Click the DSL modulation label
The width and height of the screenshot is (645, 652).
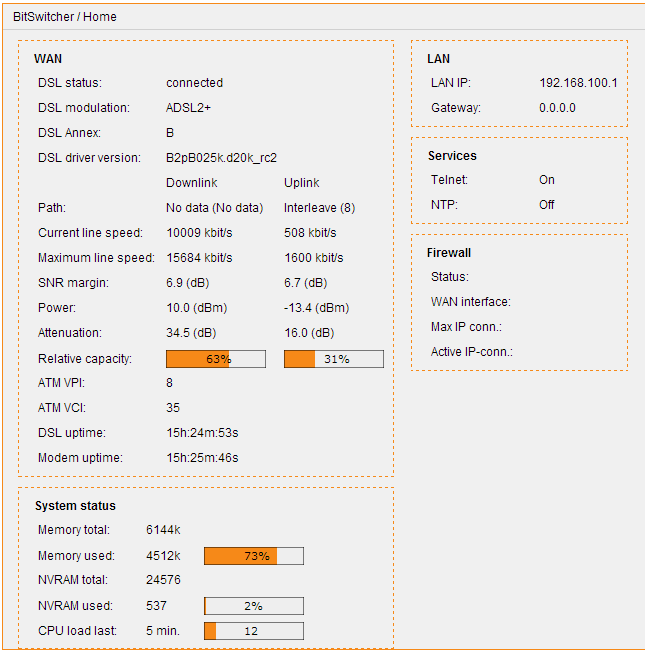click(x=84, y=108)
